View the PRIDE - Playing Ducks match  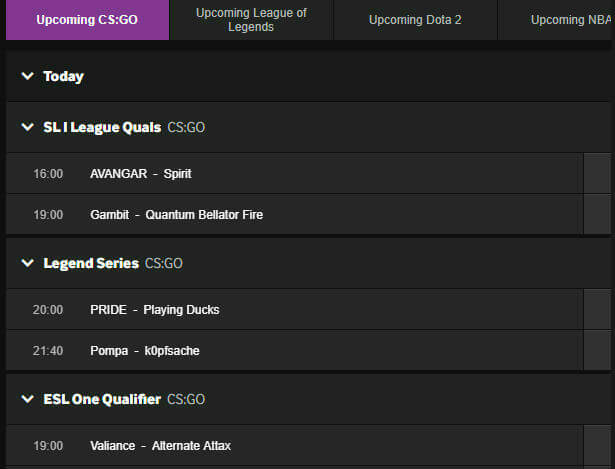pyautogui.click(x=154, y=310)
